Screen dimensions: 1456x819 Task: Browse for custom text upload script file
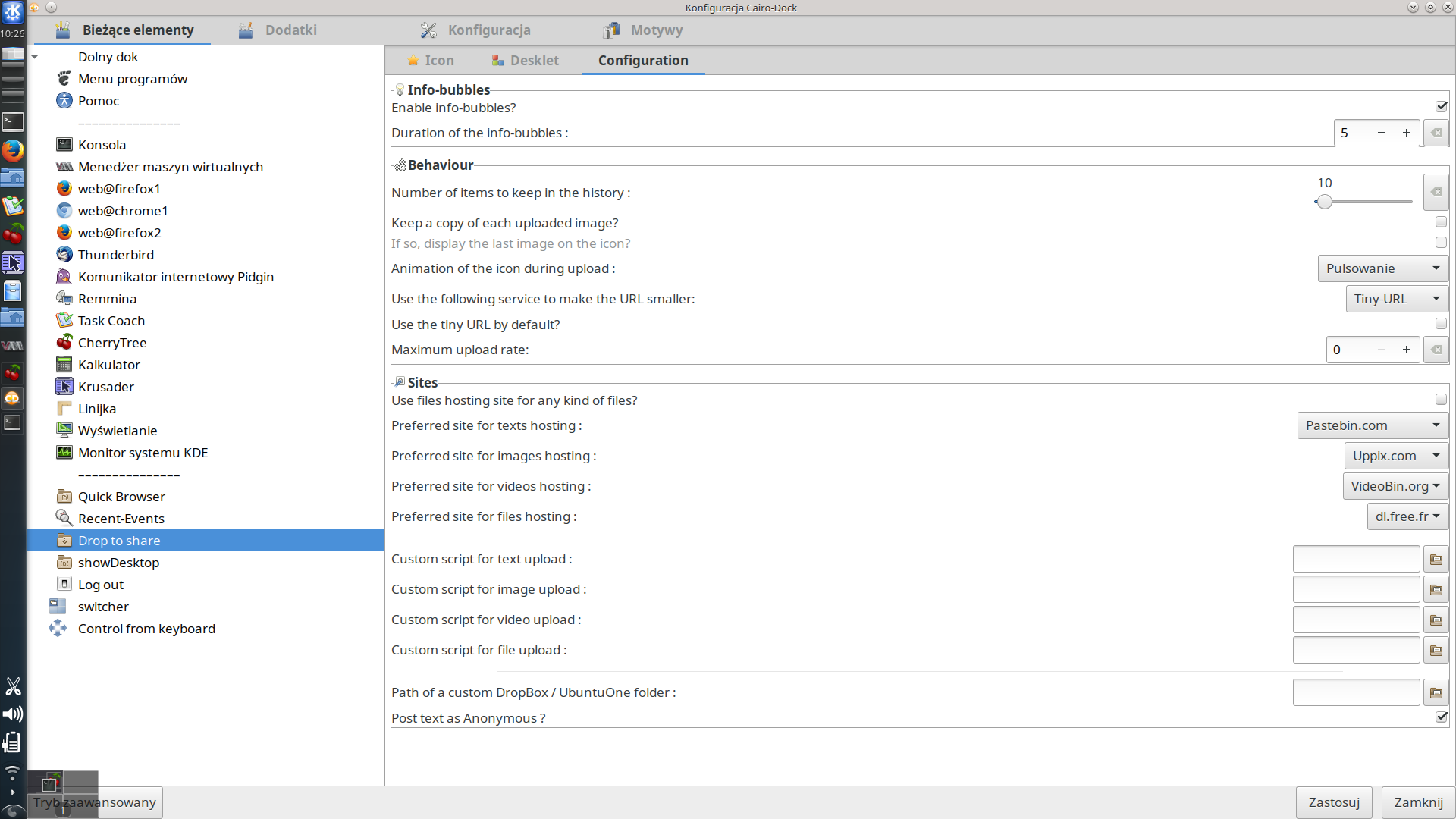tap(1436, 560)
